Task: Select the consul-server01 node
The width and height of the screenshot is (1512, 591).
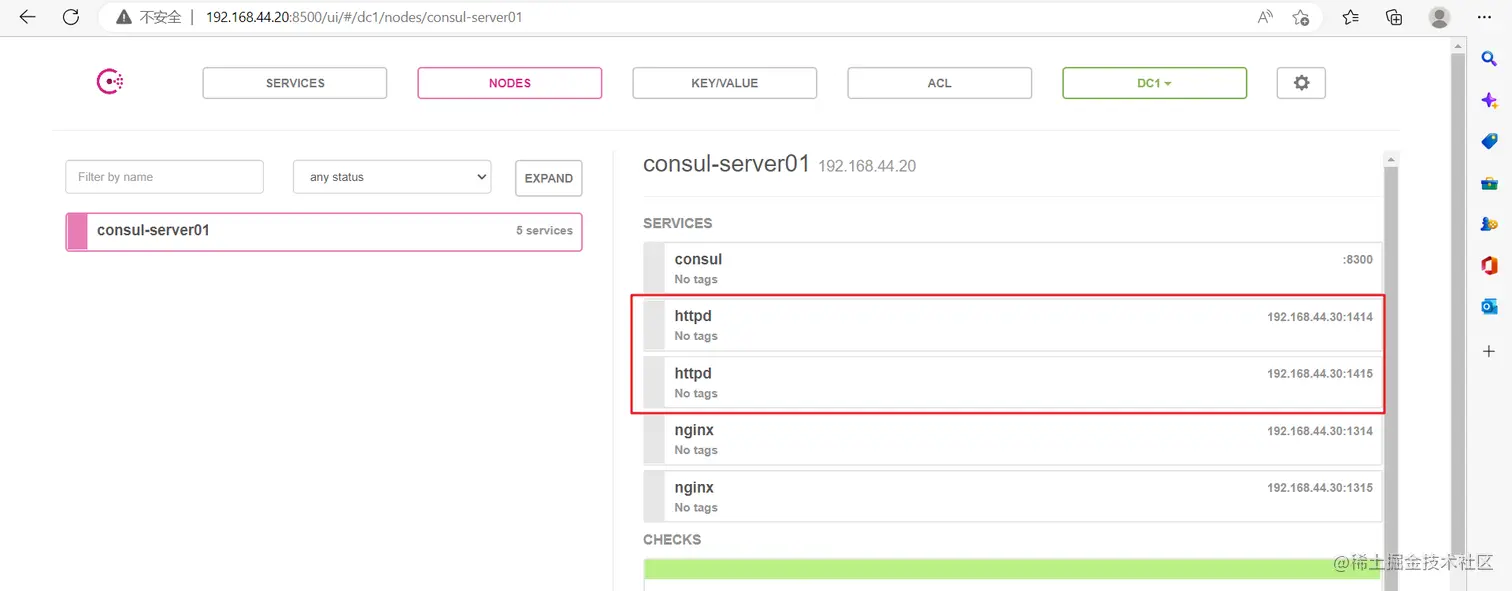Action: click(x=324, y=231)
